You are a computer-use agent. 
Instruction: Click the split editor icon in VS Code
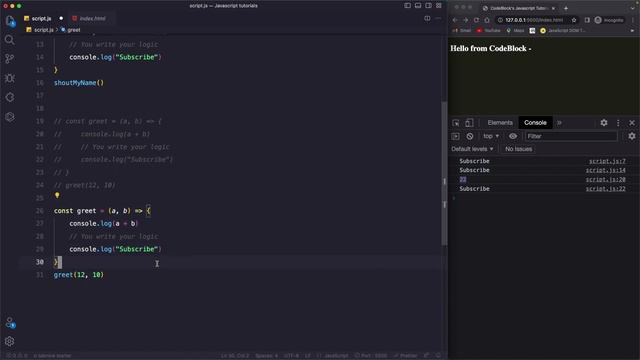coord(427,18)
